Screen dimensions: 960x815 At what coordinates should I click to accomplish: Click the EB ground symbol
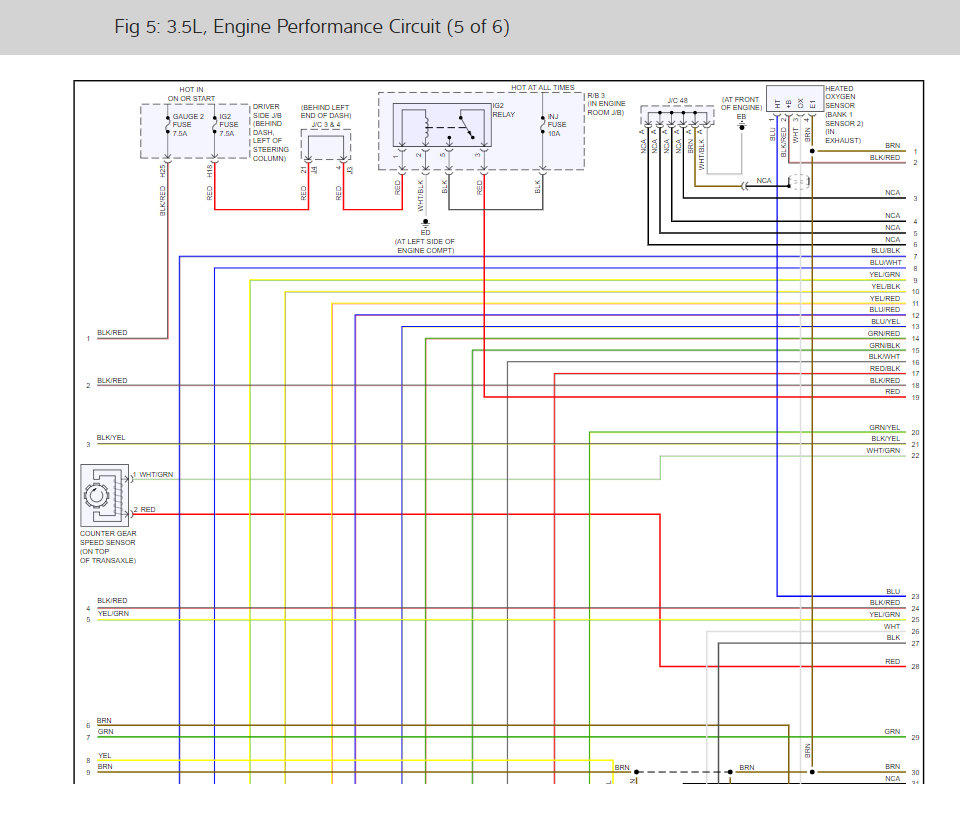coord(741,128)
